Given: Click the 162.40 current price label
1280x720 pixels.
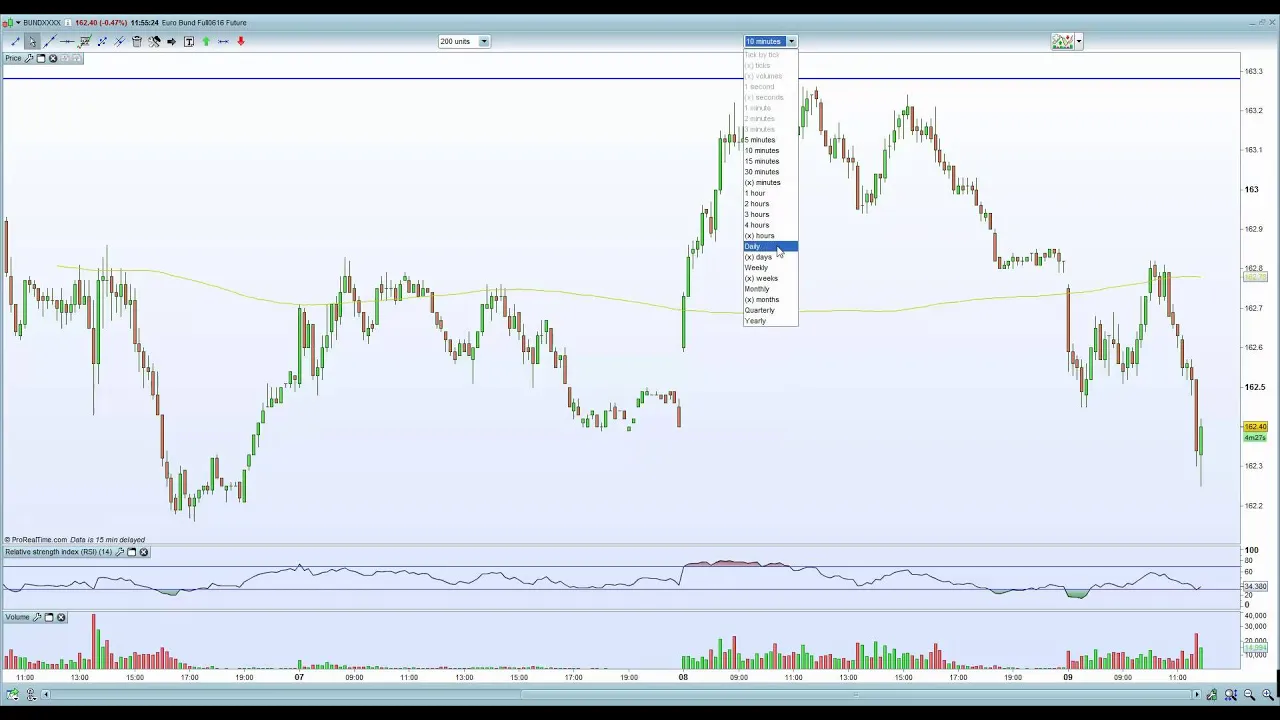Looking at the screenshot, I should coord(1255,427).
